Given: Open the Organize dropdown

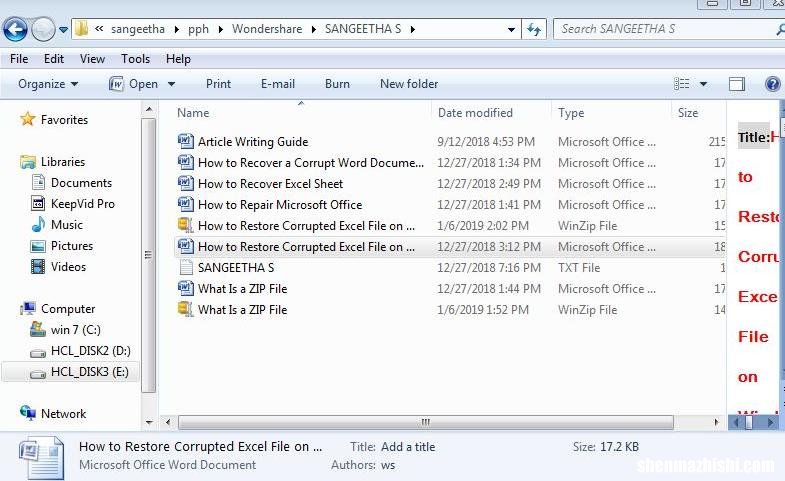Looking at the screenshot, I should (x=48, y=84).
